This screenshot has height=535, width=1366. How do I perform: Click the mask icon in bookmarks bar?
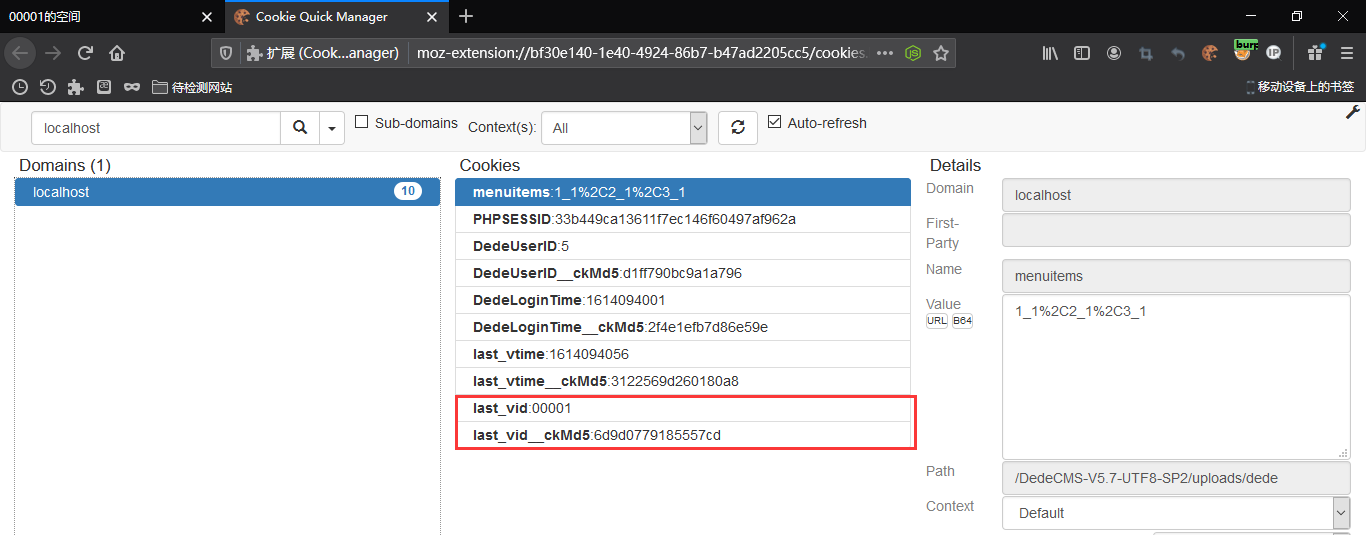point(132,87)
